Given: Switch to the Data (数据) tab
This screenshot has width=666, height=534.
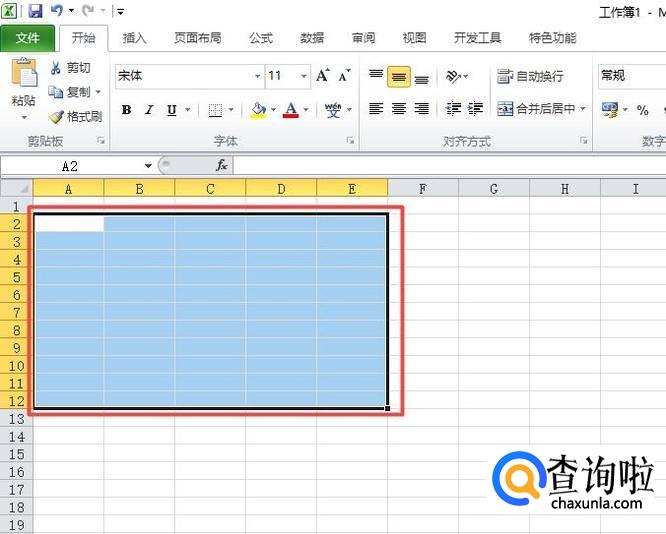Looking at the screenshot, I should coord(312,38).
